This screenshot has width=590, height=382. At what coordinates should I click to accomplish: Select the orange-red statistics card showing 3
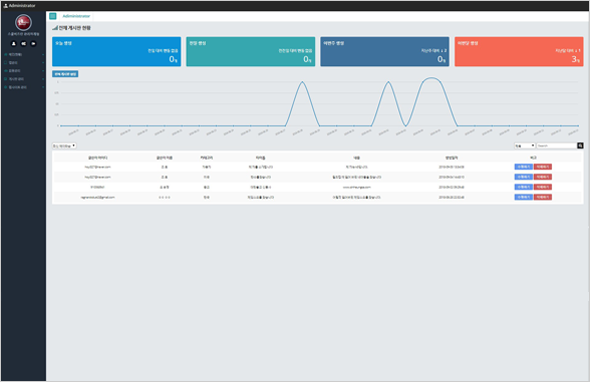519,52
